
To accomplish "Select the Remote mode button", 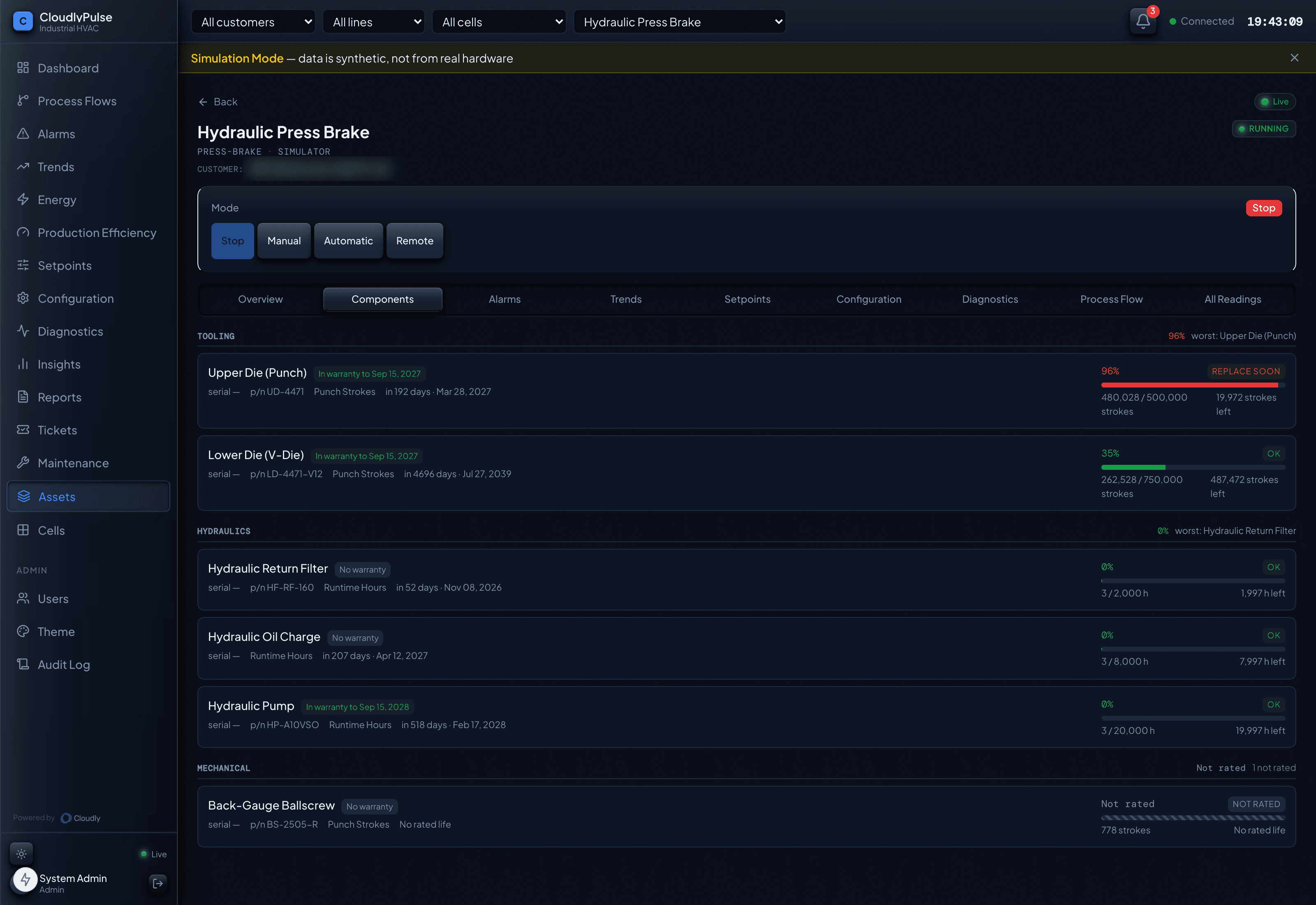I will tap(414, 240).
